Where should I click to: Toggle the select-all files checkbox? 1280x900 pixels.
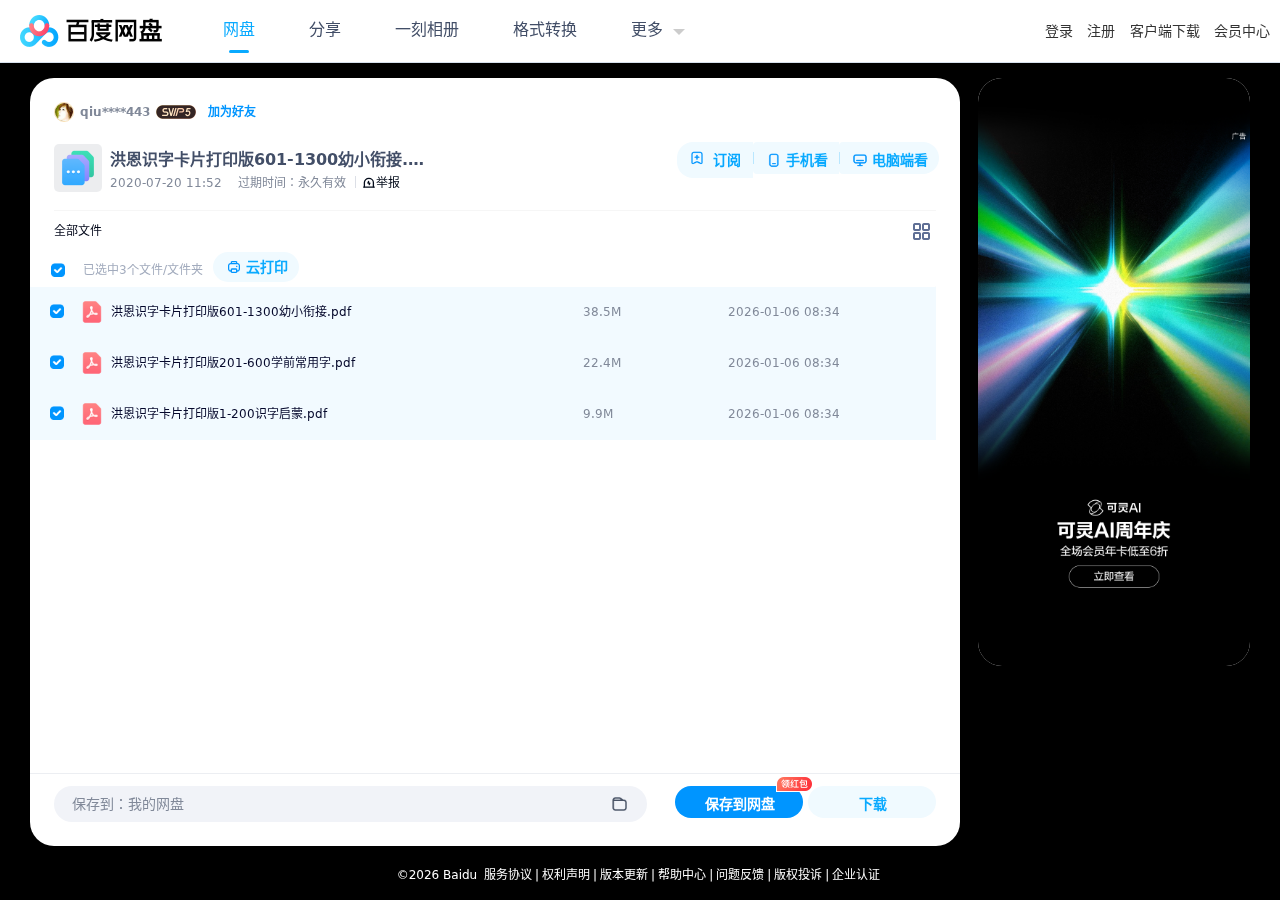pos(58,270)
